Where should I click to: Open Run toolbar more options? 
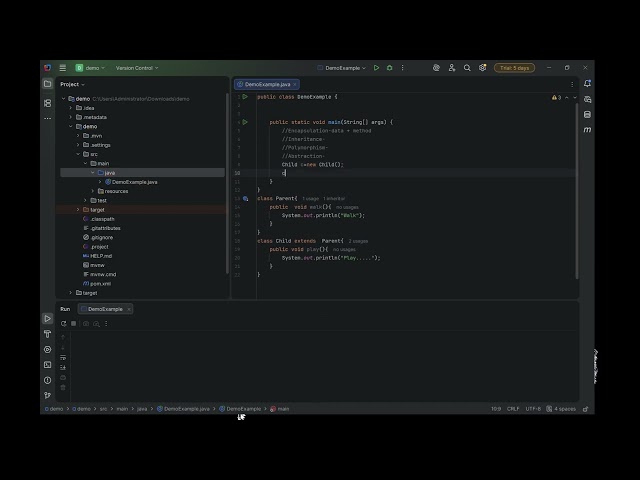(x=106, y=324)
